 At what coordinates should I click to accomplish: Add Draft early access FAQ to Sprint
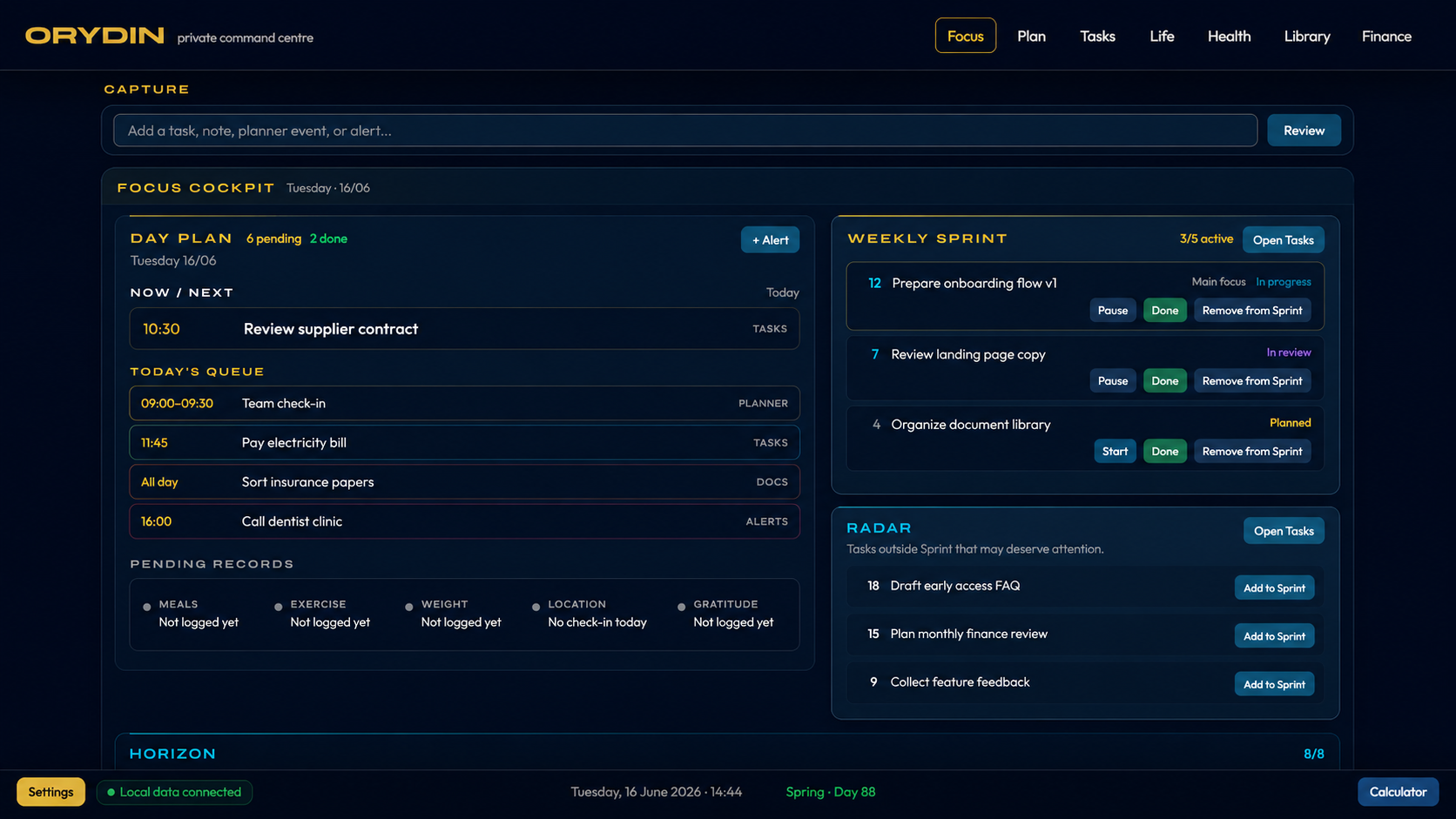(1274, 588)
